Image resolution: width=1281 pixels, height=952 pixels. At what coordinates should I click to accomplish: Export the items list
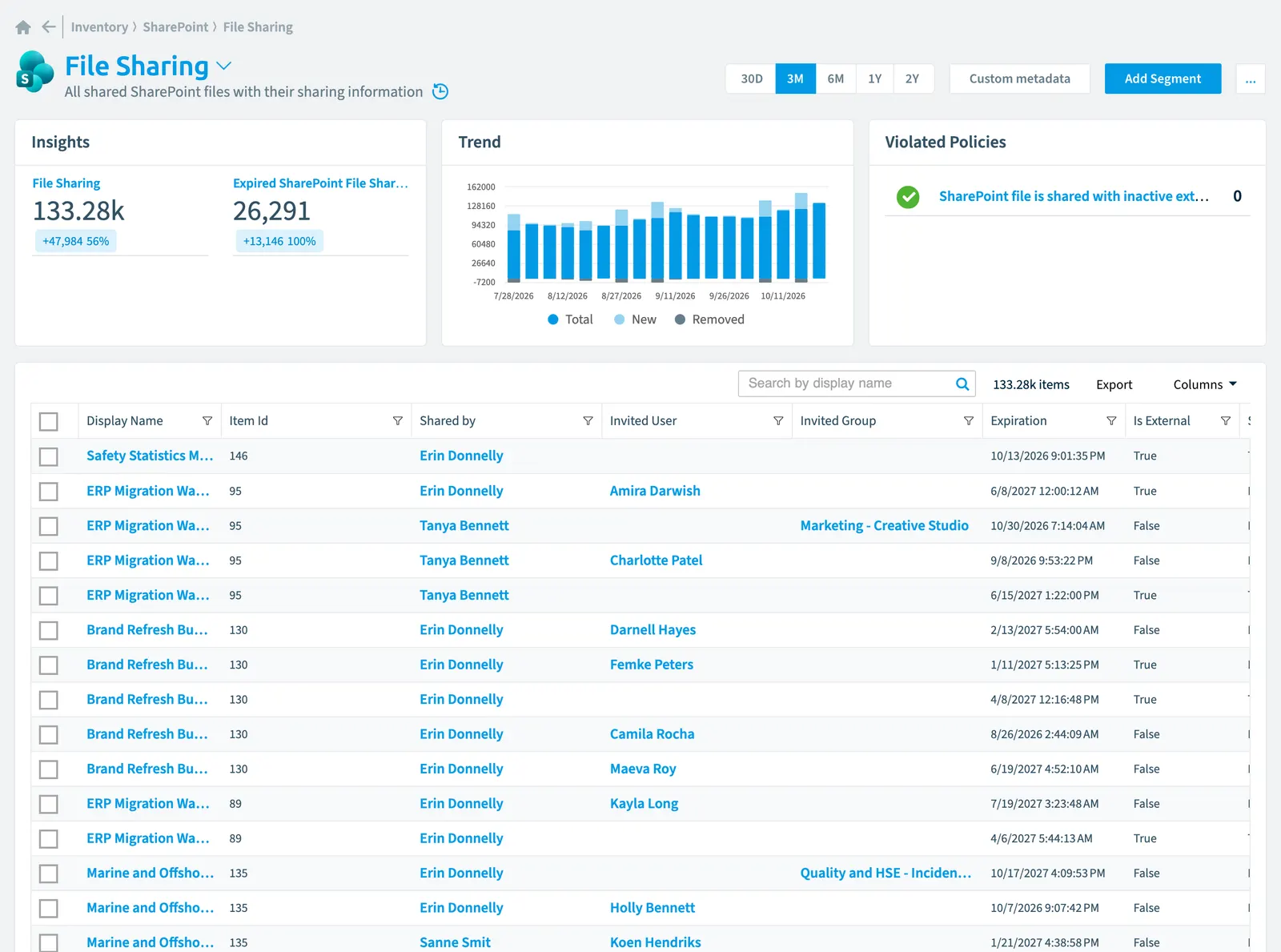click(x=1114, y=385)
